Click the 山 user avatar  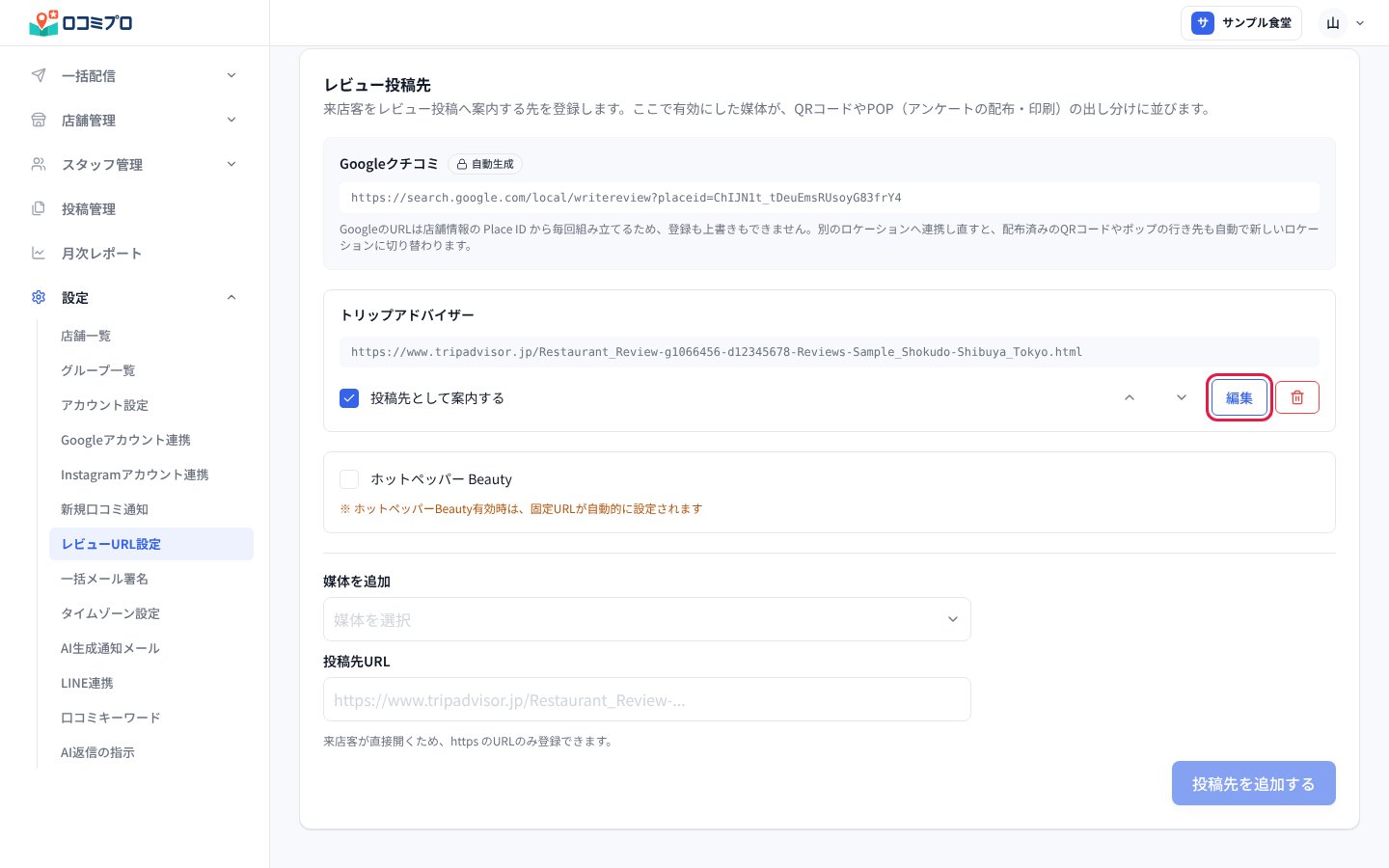pyautogui.click(x=1333, y=23)
